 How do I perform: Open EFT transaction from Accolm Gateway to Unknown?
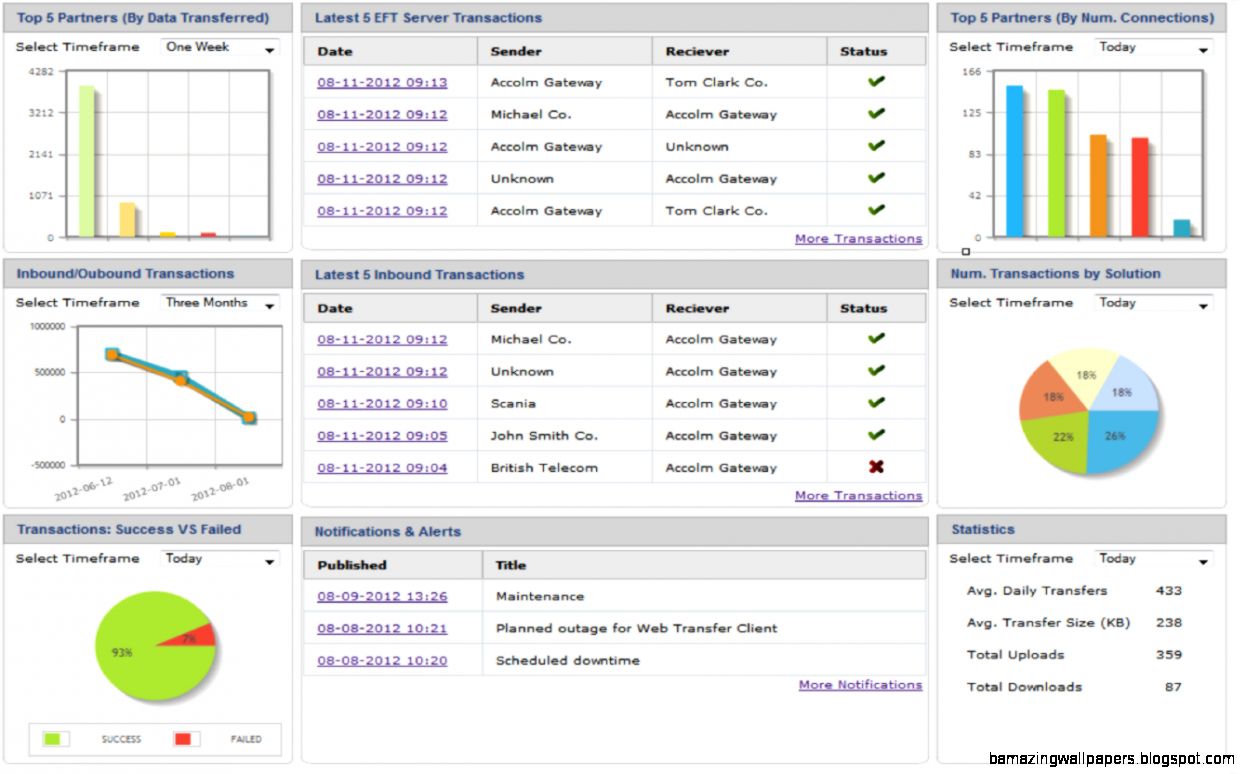tap(382, 147)
